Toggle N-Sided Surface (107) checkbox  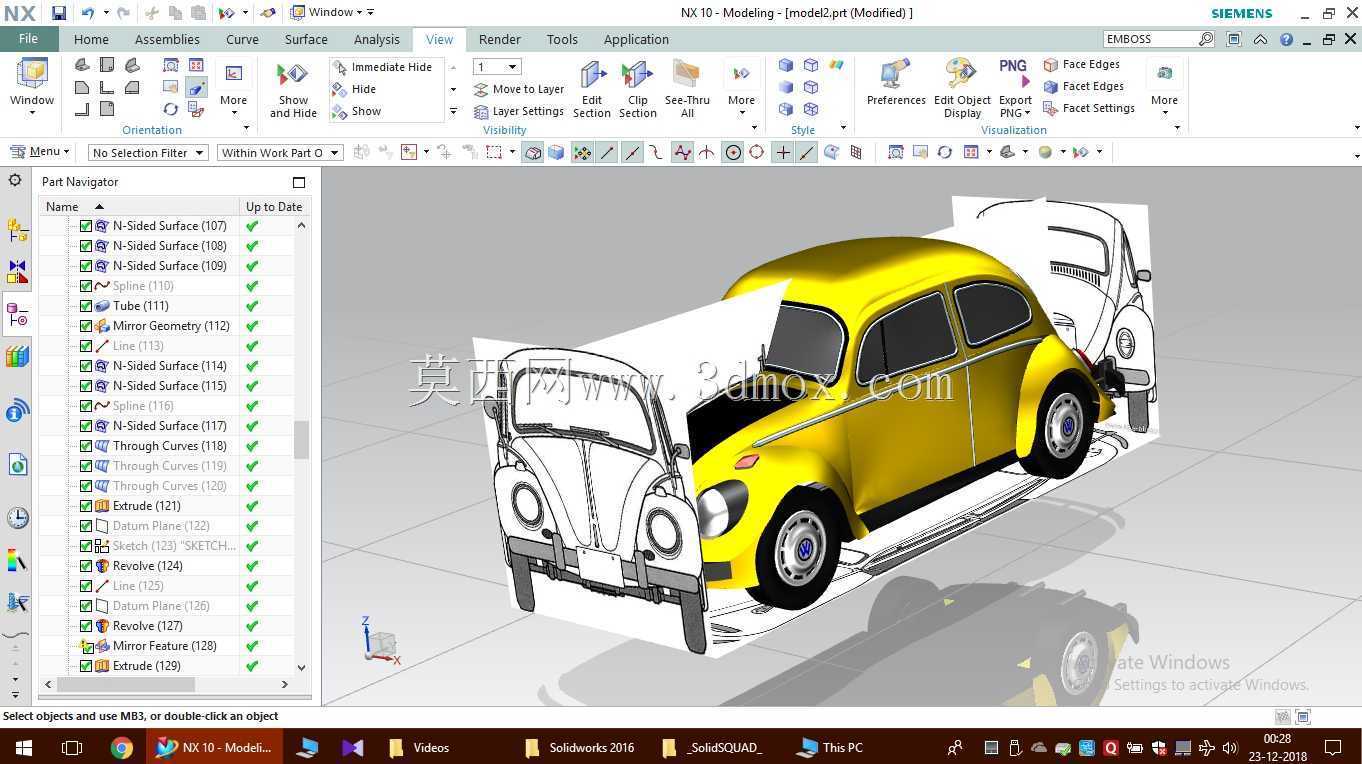point(86,226)
